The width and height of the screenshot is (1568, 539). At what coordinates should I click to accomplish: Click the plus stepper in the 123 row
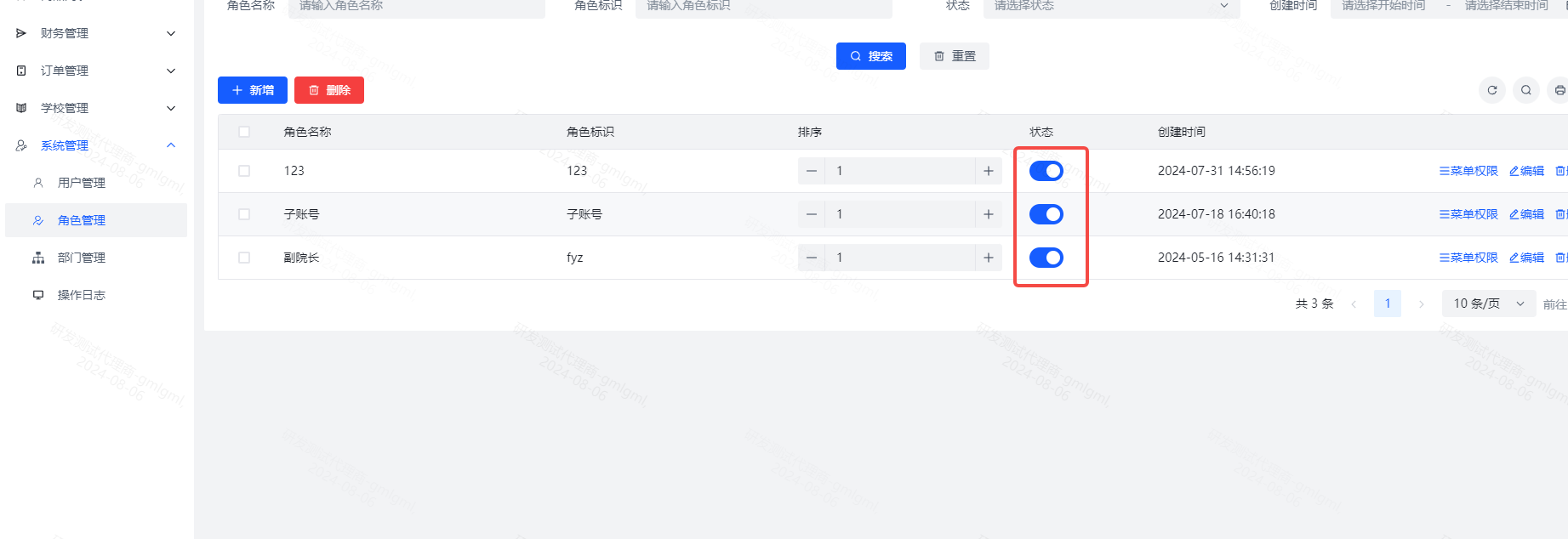pyautogui.click(x=988, y=171)
